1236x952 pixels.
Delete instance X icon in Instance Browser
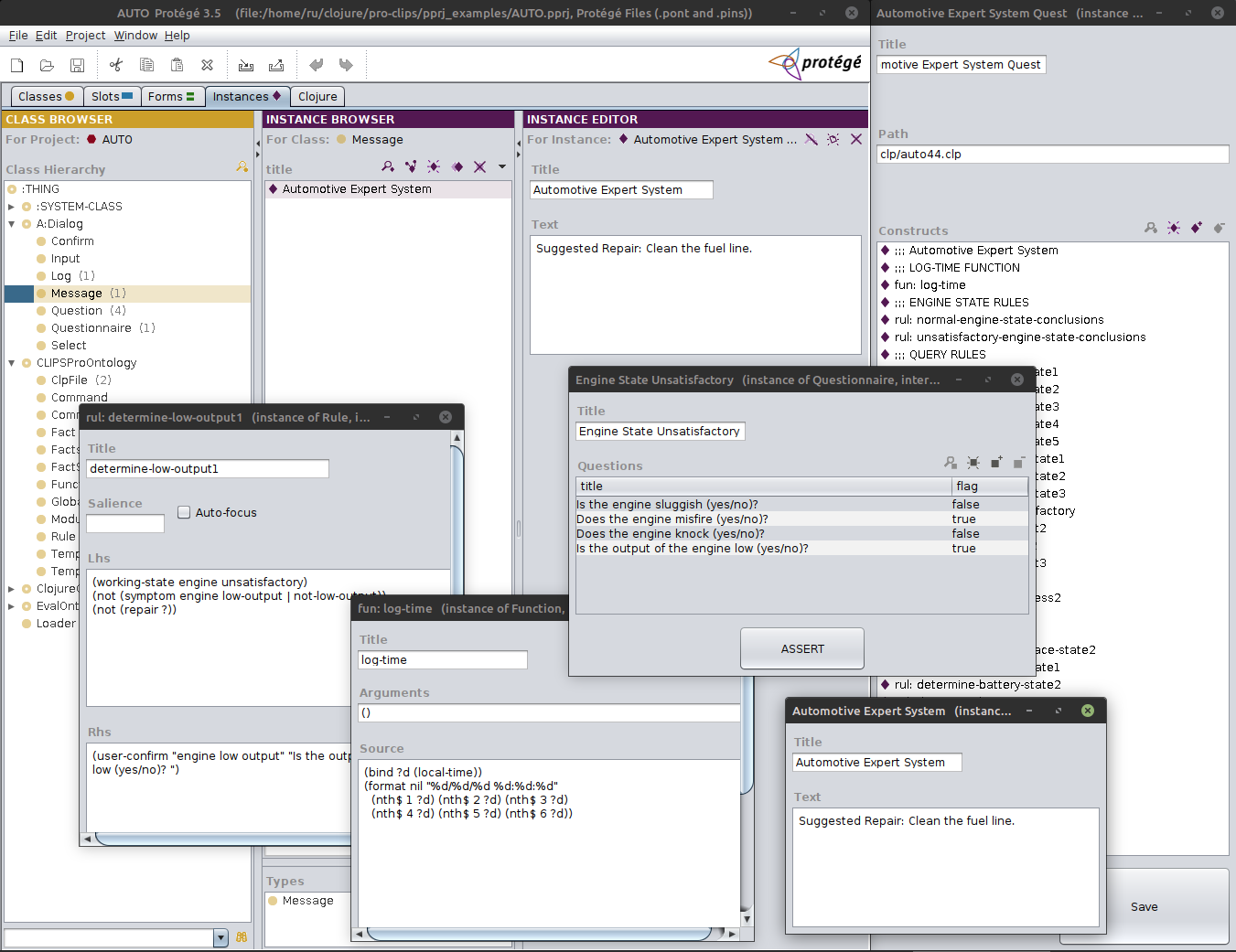[479, 166]
